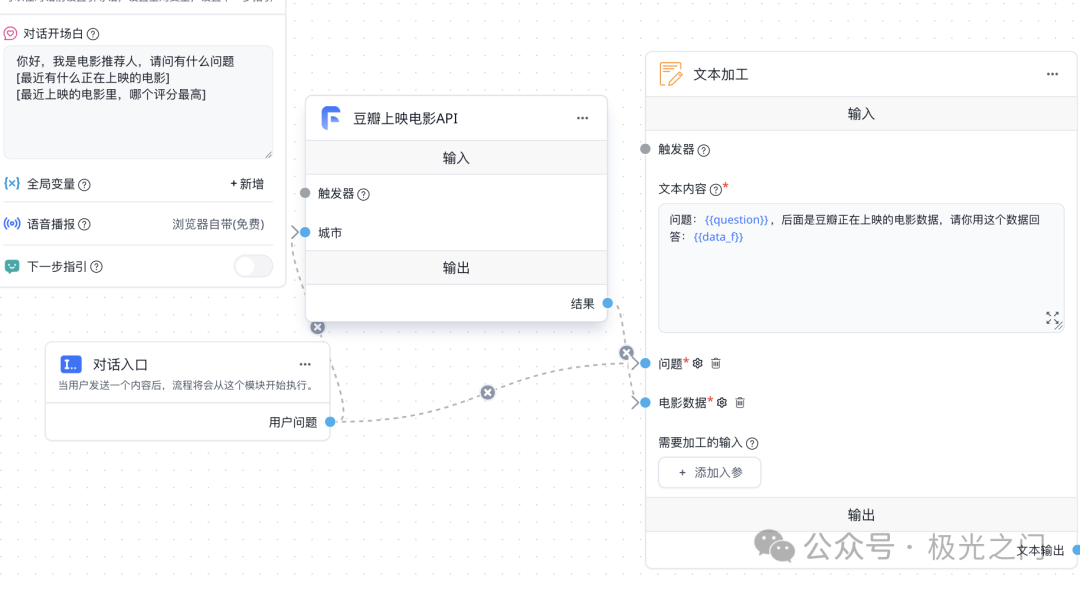
Task: Delete the 问题 parameter
Action: (716, 364)
